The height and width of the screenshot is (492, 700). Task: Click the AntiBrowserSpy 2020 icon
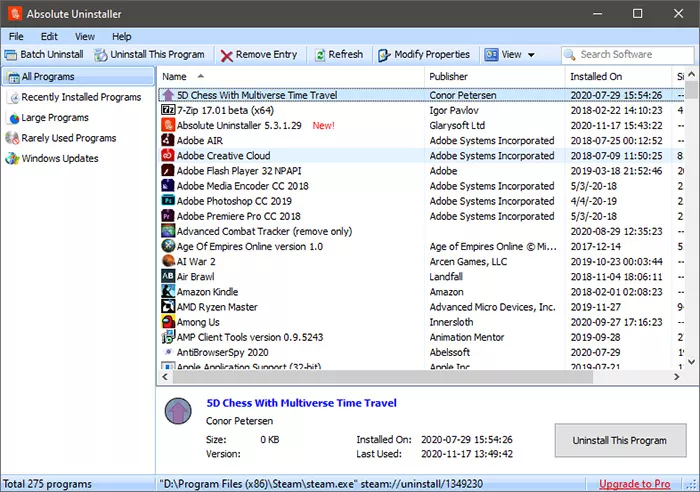168,352
